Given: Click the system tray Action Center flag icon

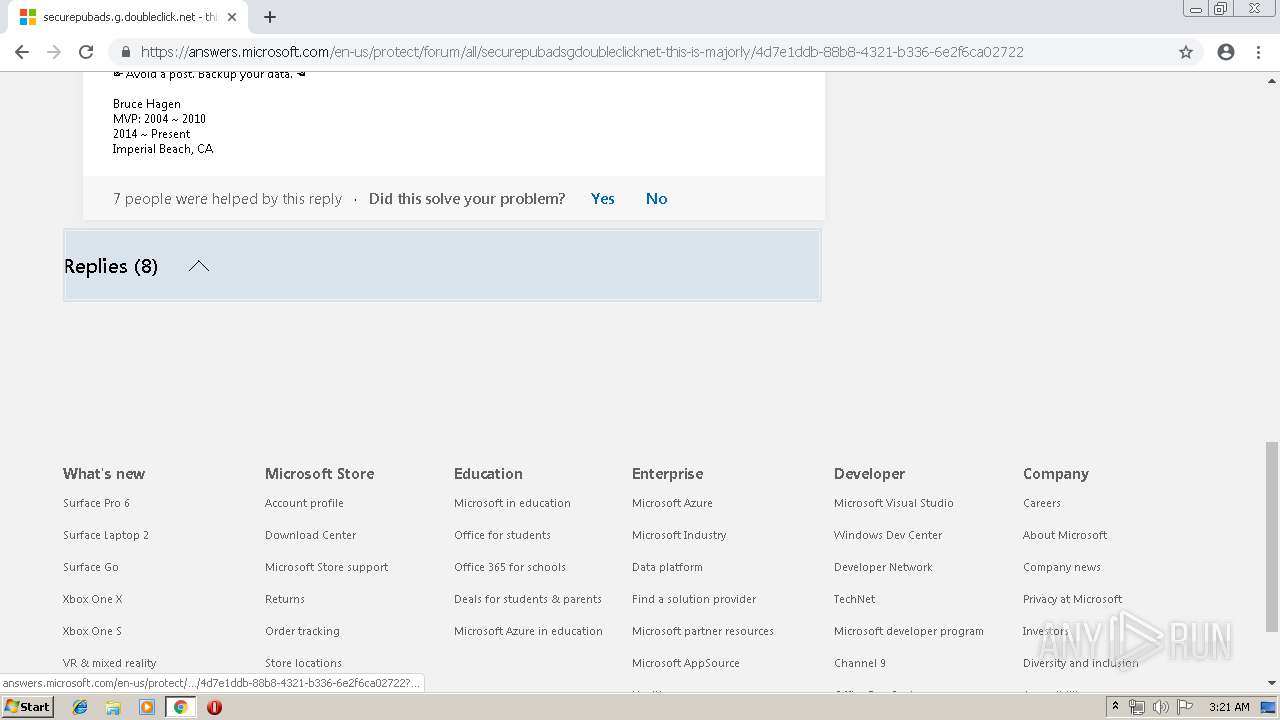Looking at the screenshot, I should 1183,707.
